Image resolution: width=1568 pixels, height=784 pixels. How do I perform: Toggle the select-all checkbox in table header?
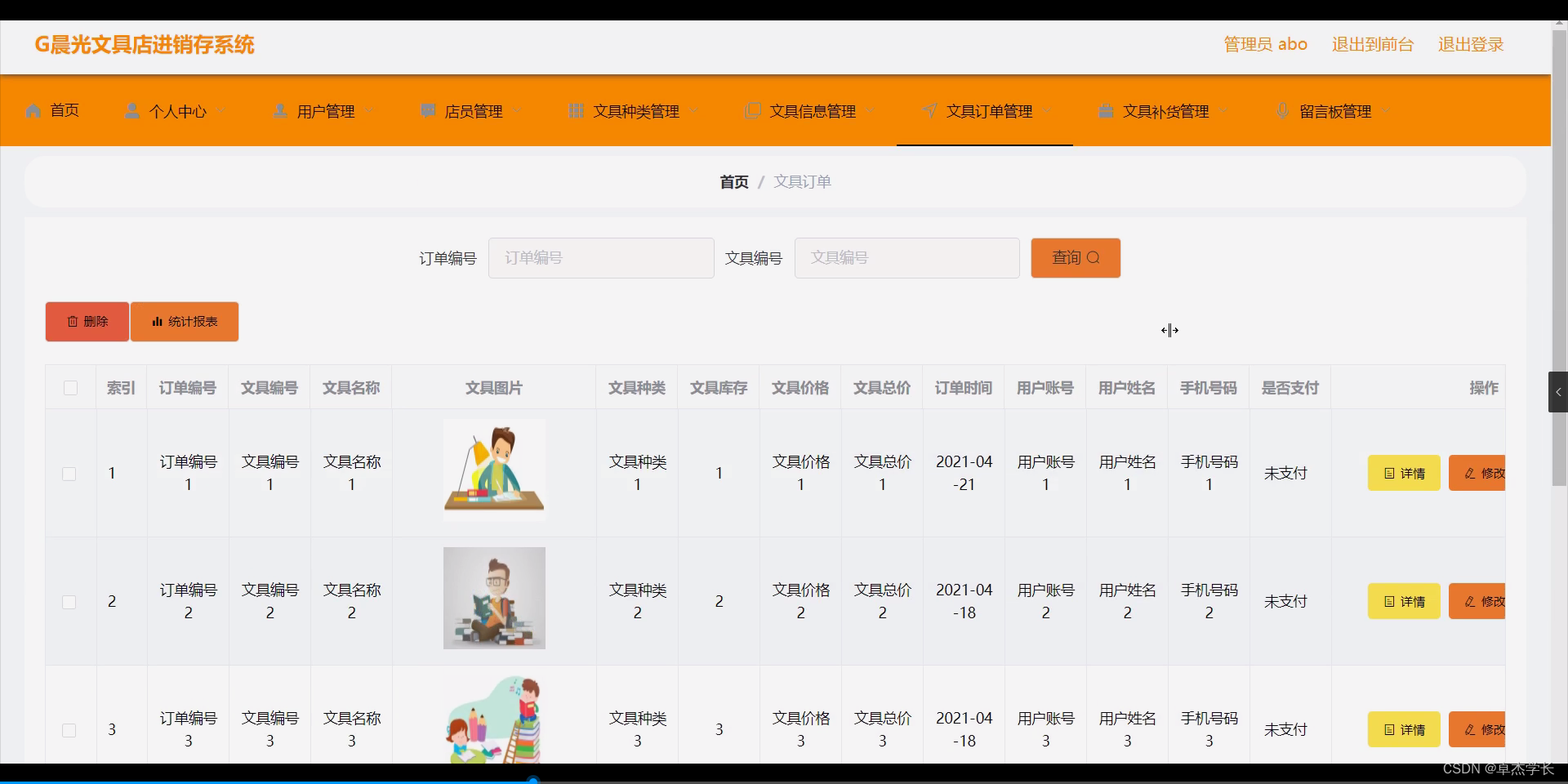70,388
